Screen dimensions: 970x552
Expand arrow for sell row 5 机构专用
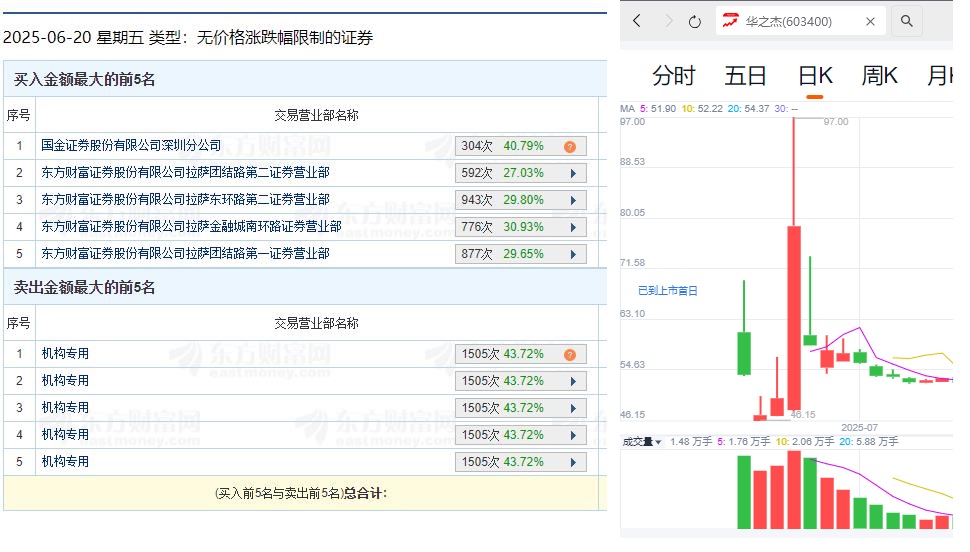click(573, 462)
